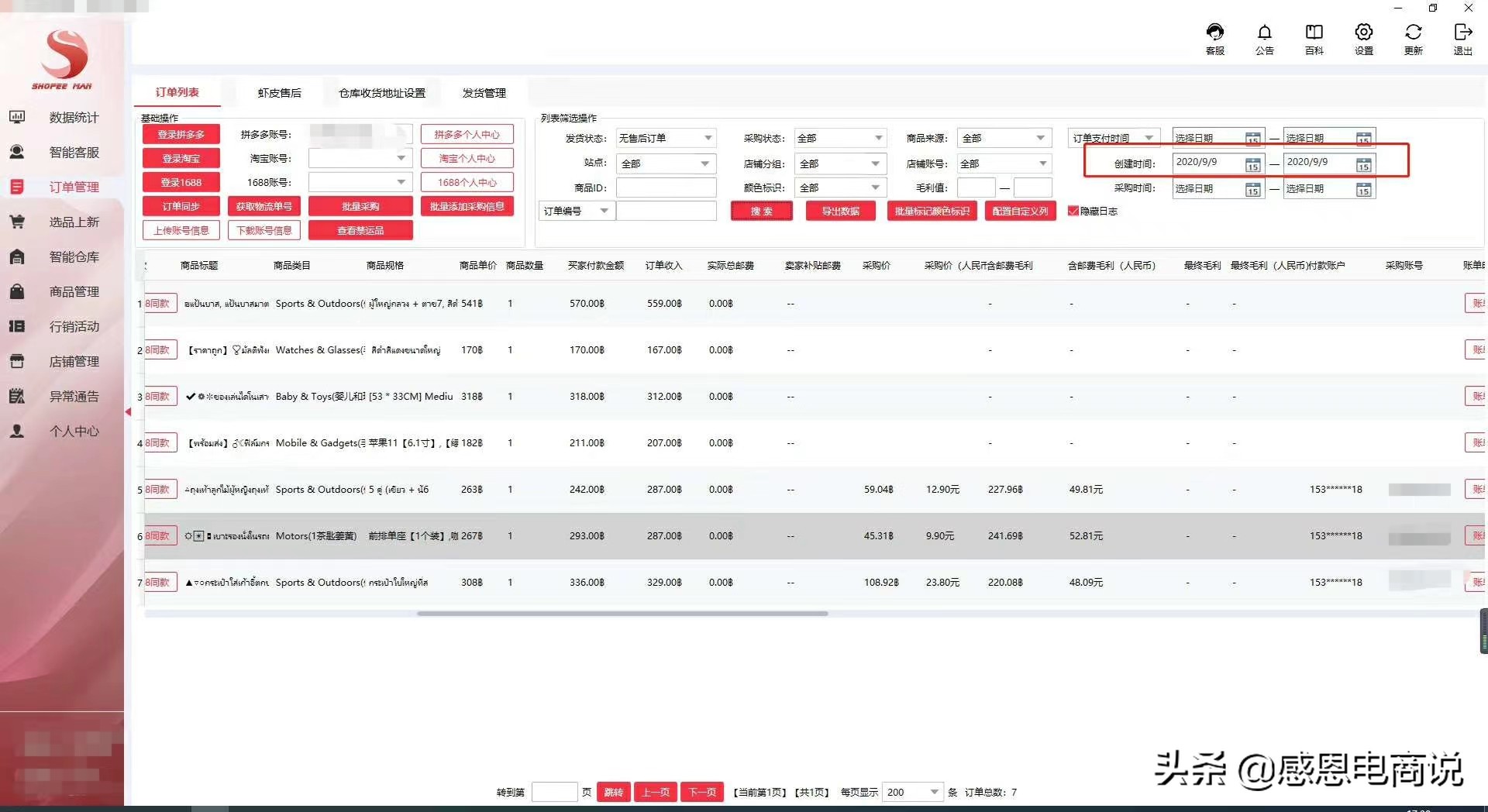Click the 更新 refresh icon
Viewport: 1488px width, 812px height.
[1413, 39]
